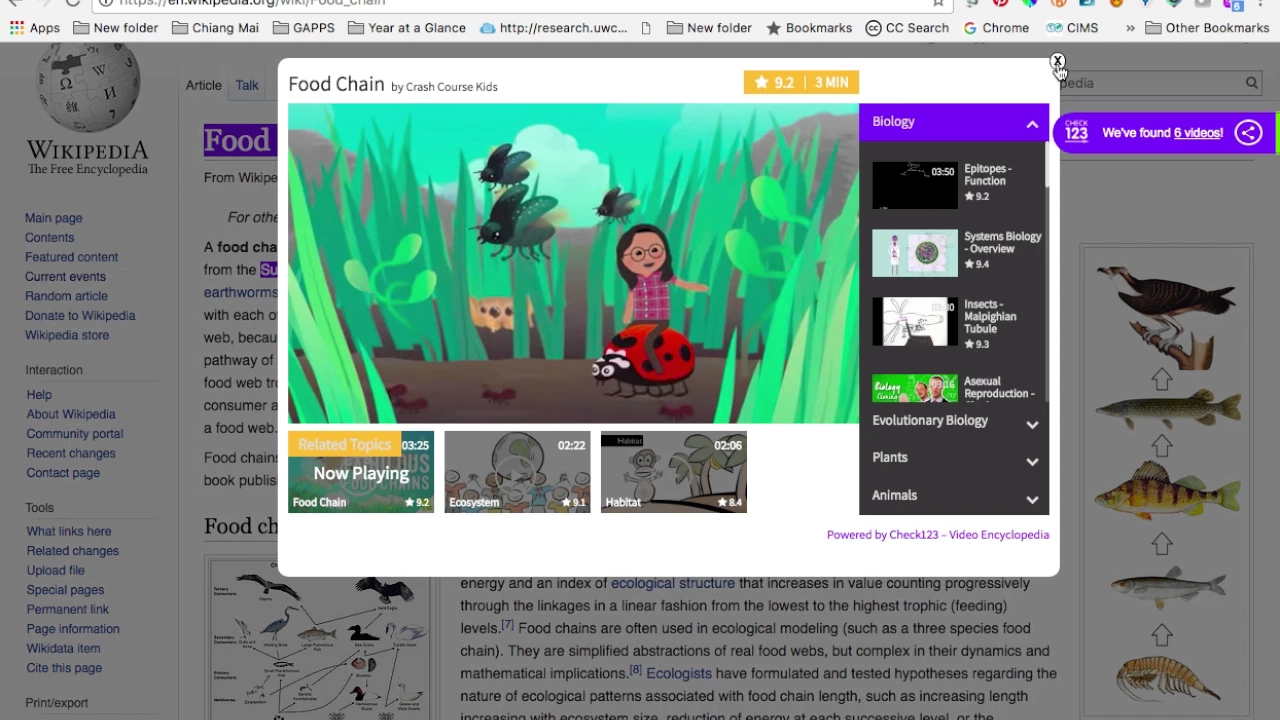This screenshot has width=1280, height=720.
Task: Open the Upload file link
Action: 56,571
